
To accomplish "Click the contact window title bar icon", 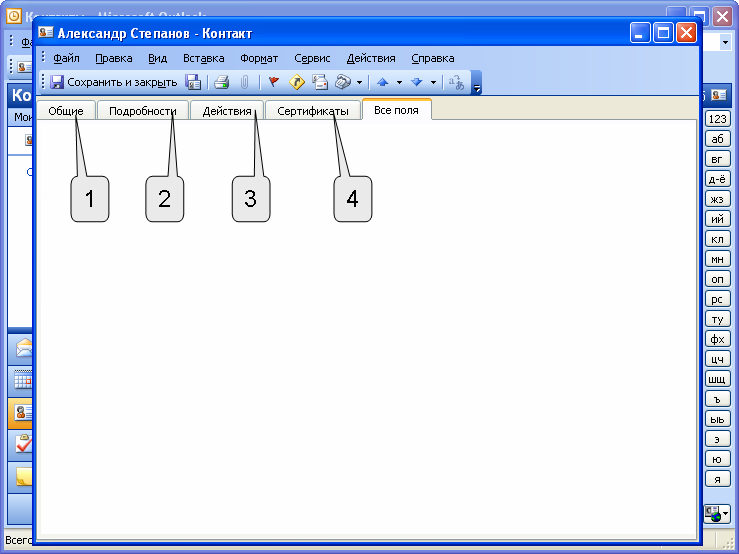I will click(x=46, y=33).
